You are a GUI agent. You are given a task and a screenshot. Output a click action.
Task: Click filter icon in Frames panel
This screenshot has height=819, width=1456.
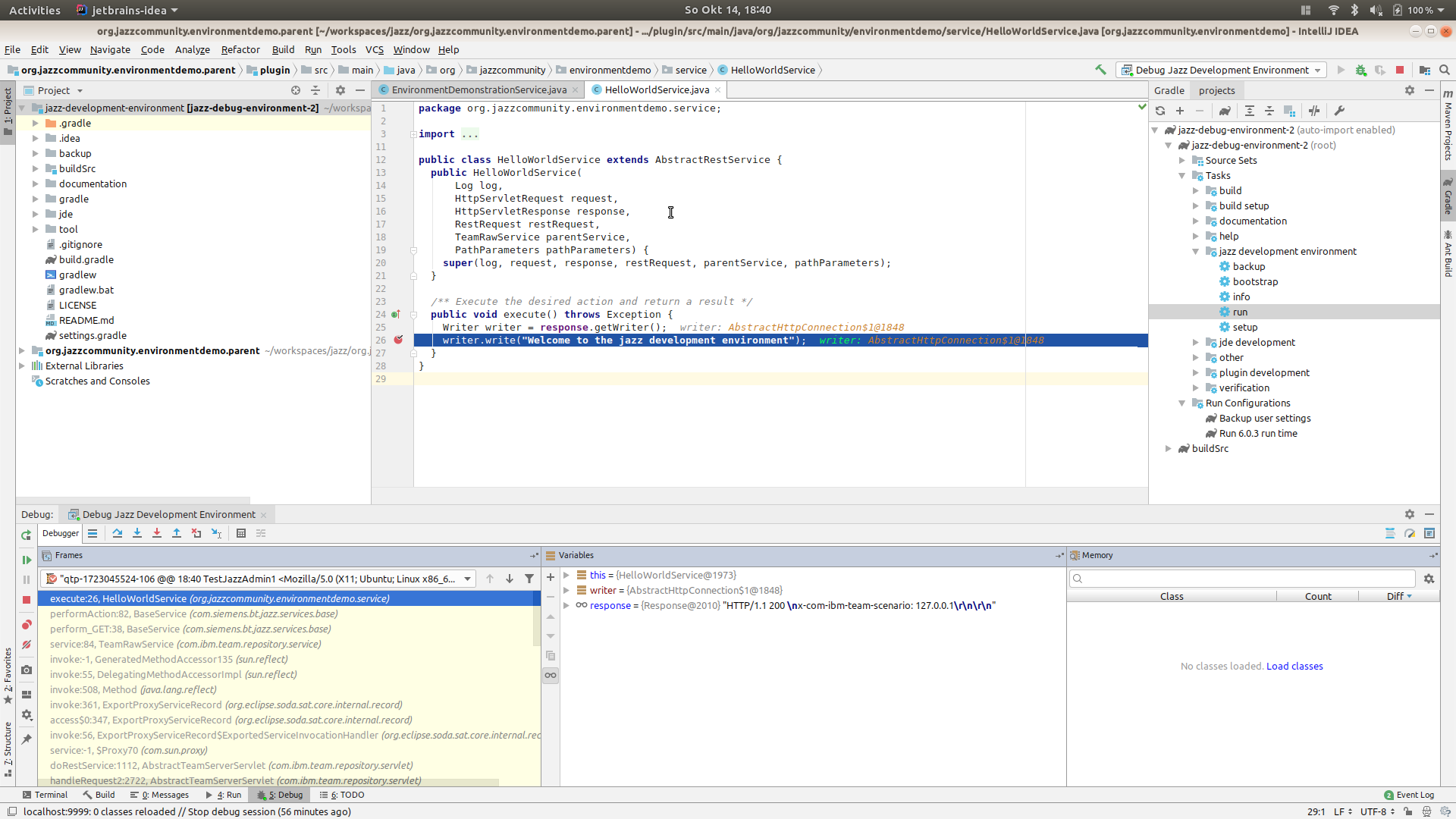point(529,579)
